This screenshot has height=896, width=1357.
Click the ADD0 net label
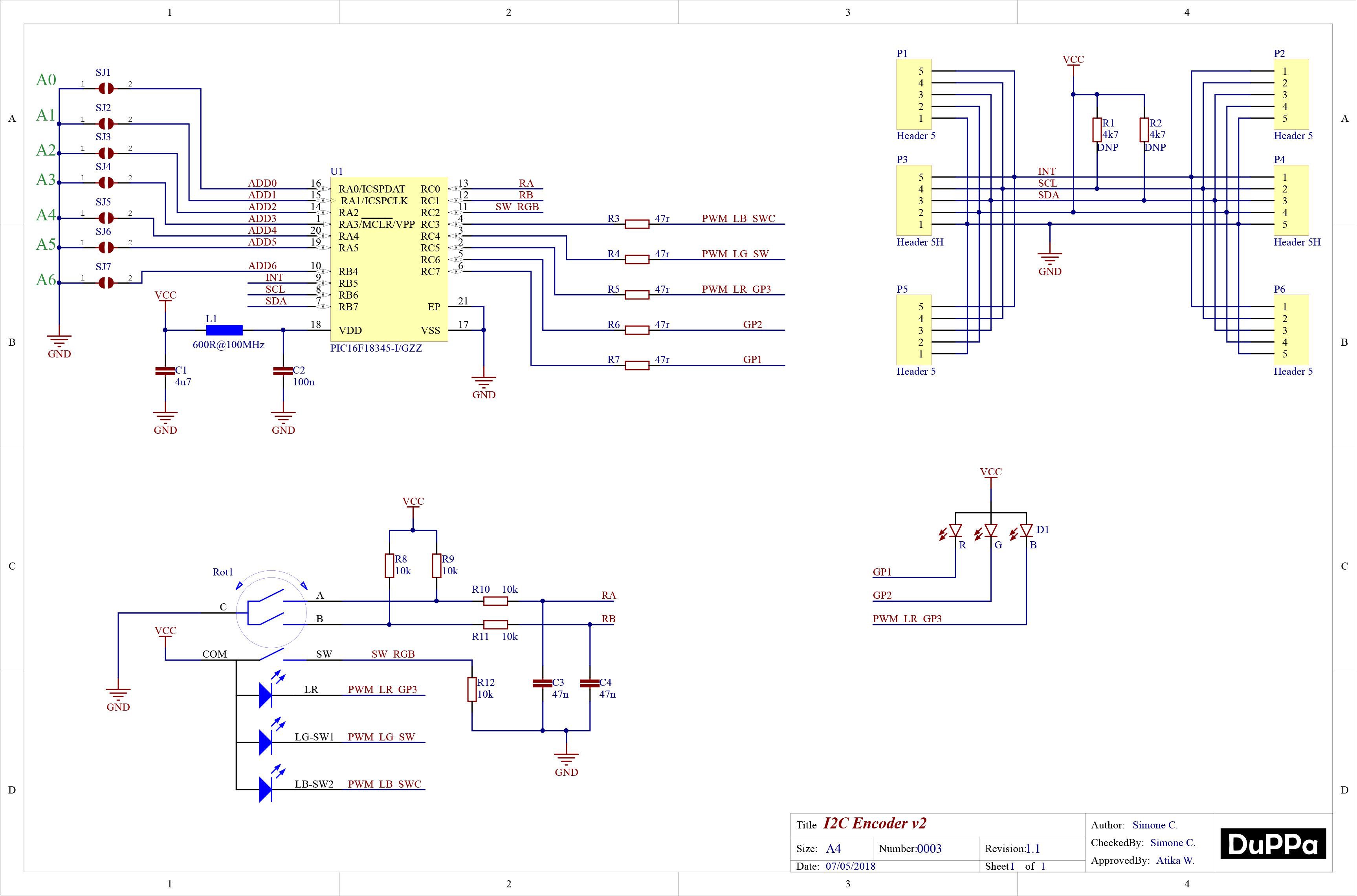[262, 183]
